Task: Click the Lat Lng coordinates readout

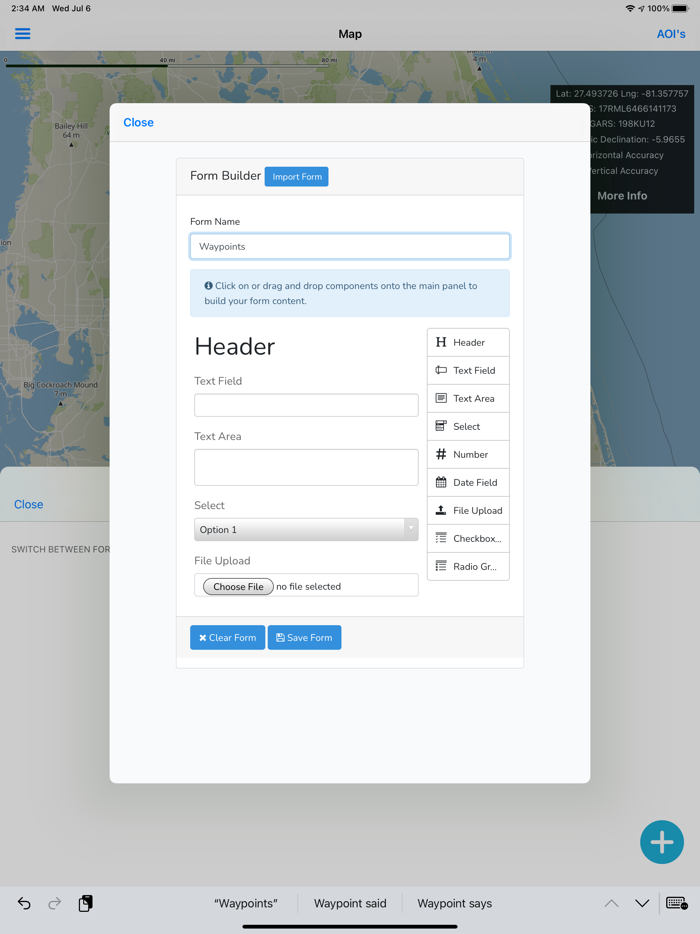Action: 622,94
